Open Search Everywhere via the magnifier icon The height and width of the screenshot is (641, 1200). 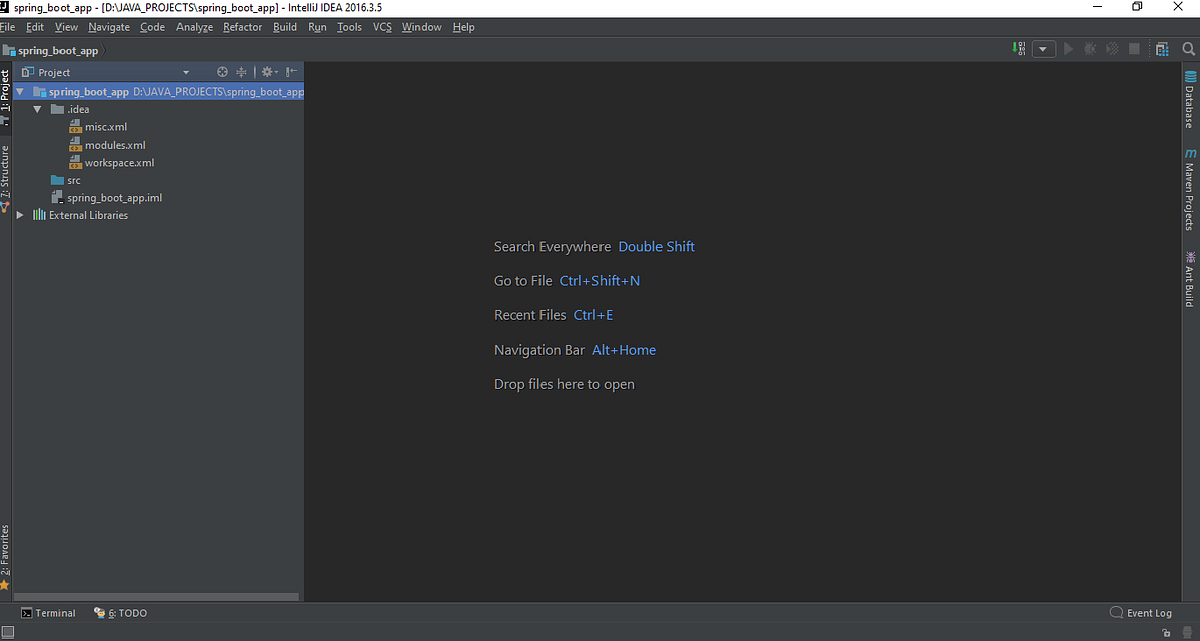click(x=1189, y=48)
